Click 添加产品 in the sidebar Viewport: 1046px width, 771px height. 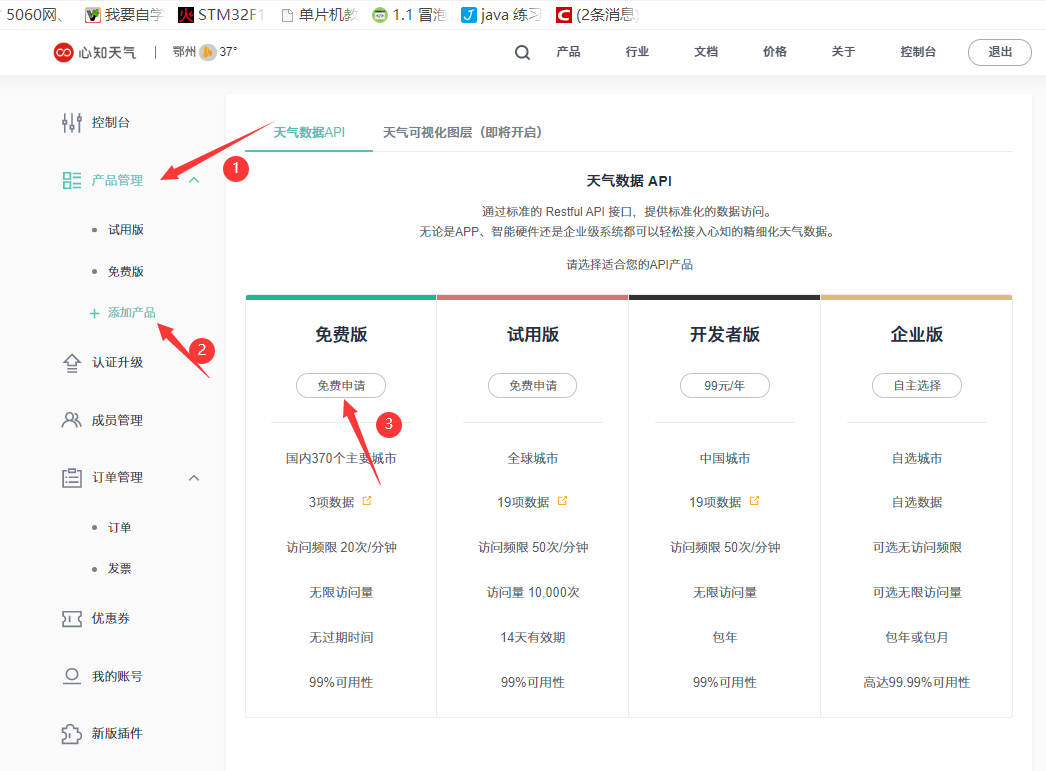(131, 313)
